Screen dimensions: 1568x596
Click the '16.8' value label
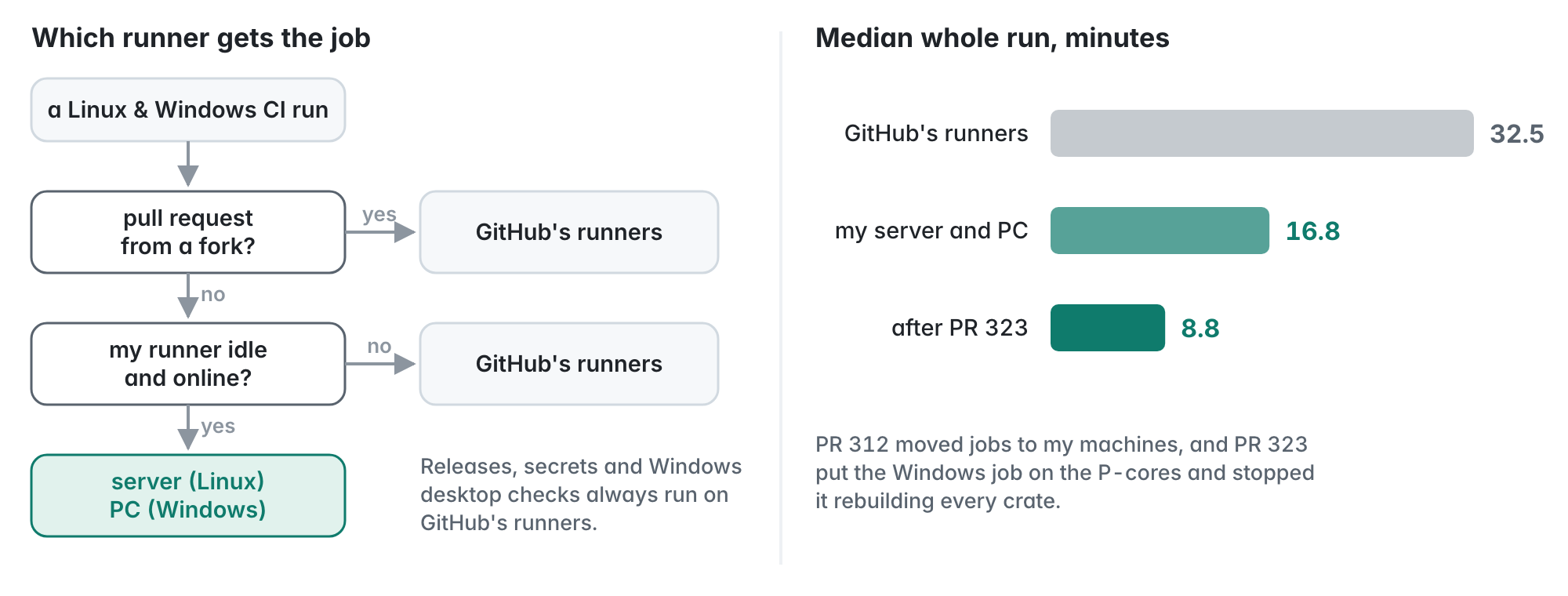pos(1313,231)
